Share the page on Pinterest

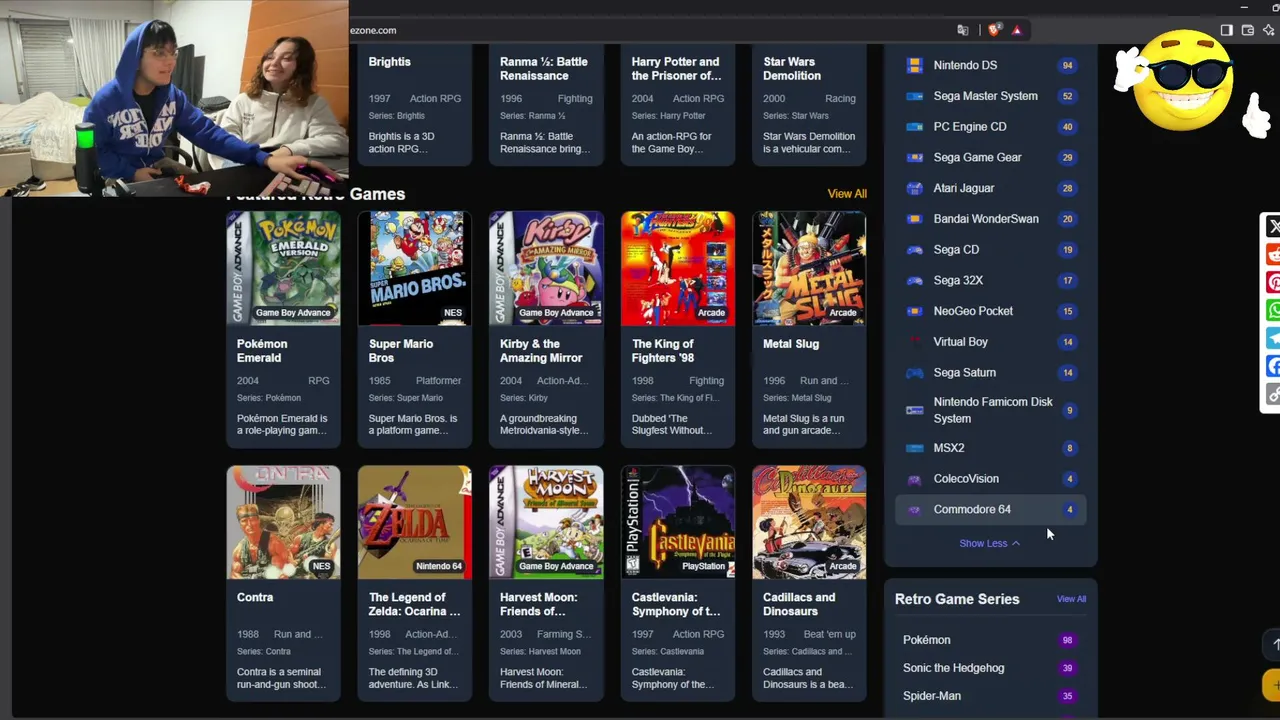1273,283
